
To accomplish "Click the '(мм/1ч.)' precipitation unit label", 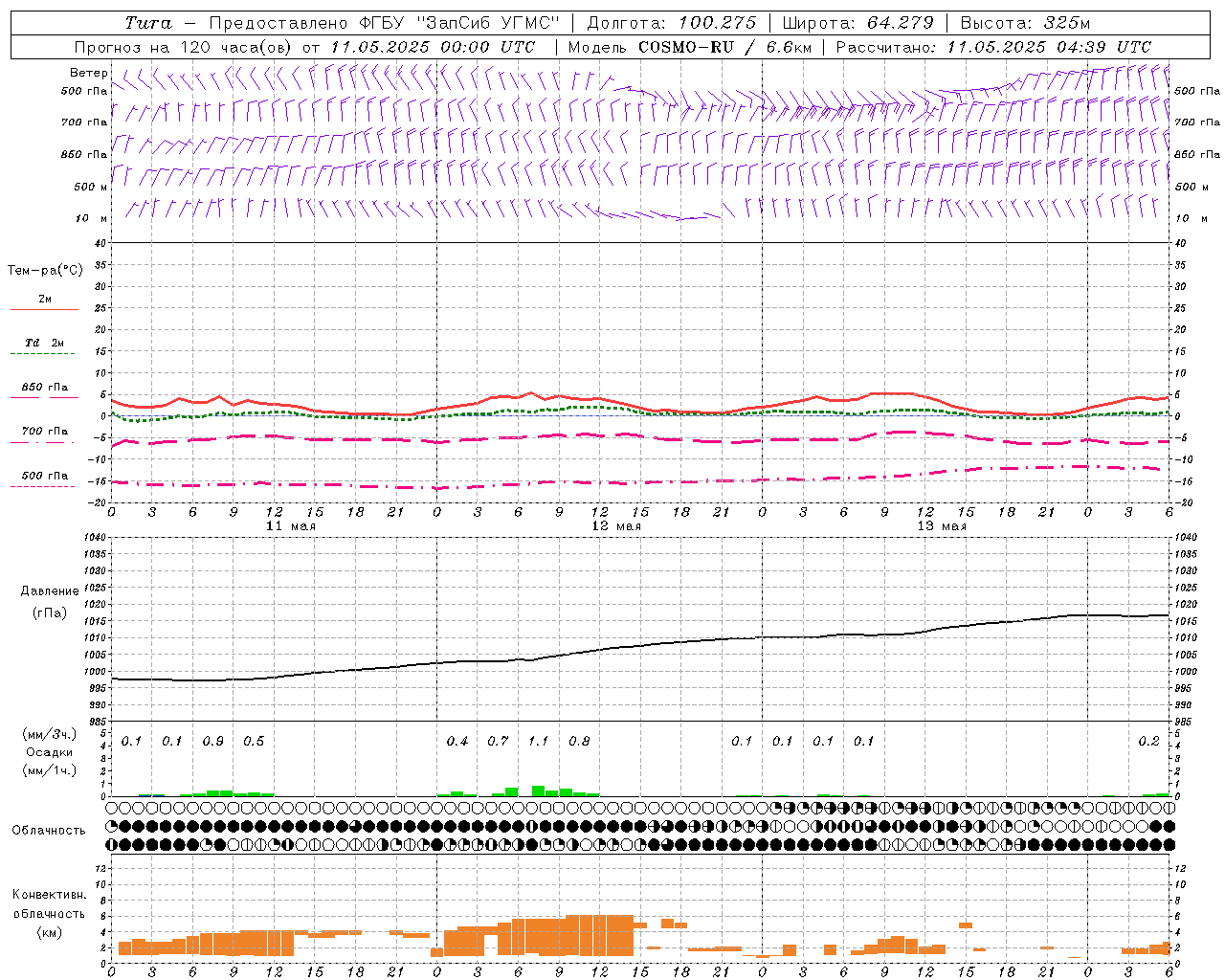I will click(50, 769).
